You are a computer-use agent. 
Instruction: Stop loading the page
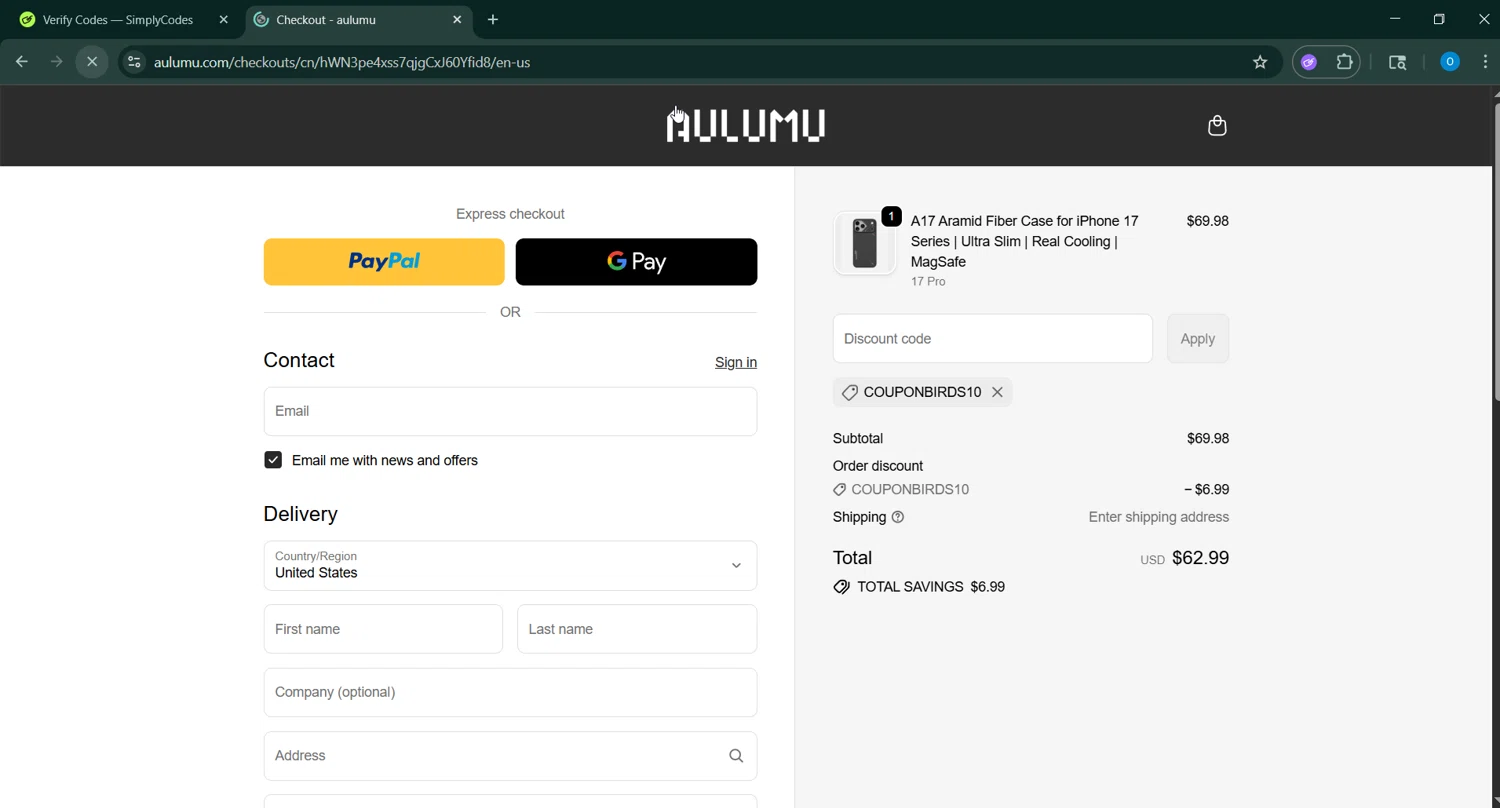point(92,62)
